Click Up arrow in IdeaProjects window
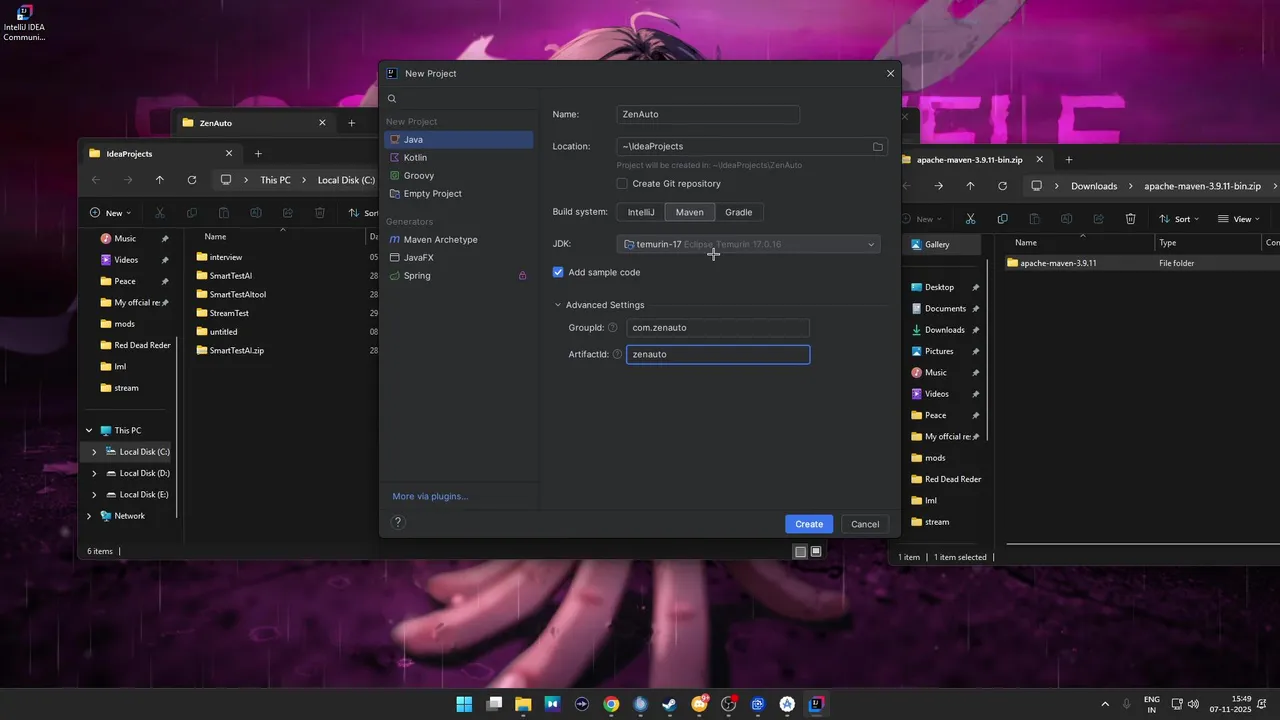1280x720 pixels. [159, 180]
